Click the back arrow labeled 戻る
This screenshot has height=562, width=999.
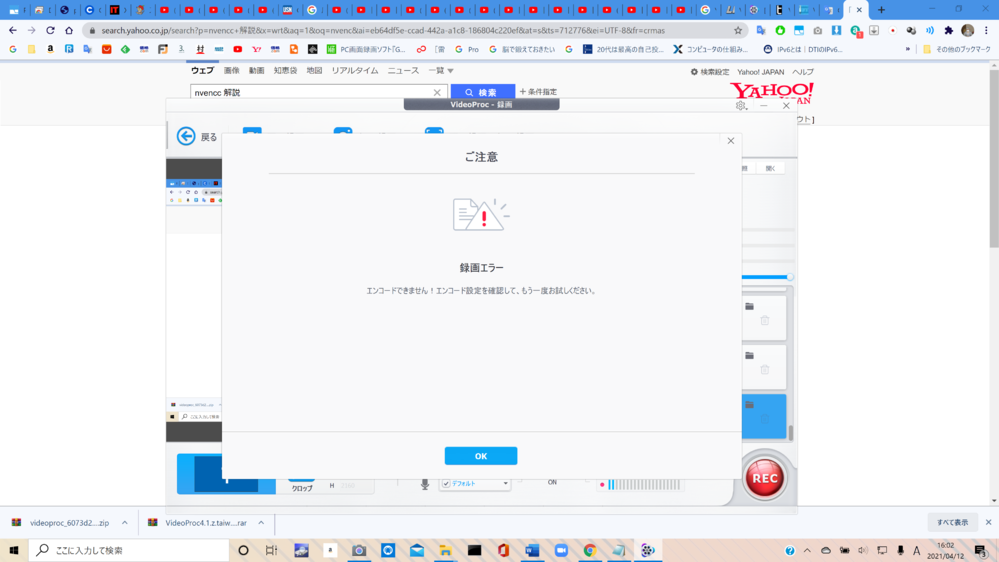click(x=197, y=137)
